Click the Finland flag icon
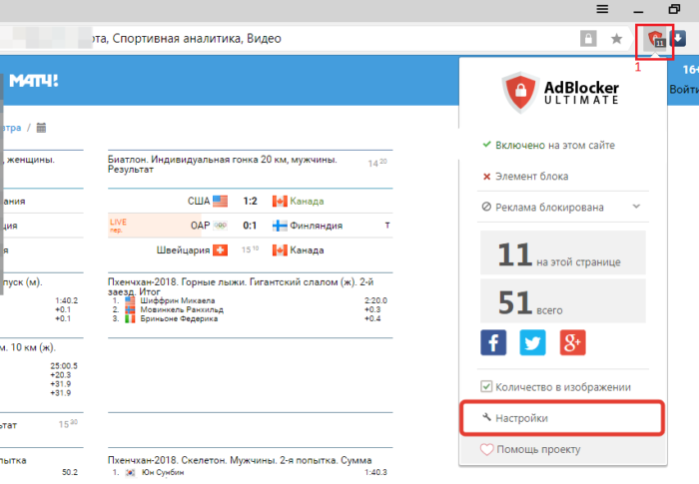 pos(280,226)
